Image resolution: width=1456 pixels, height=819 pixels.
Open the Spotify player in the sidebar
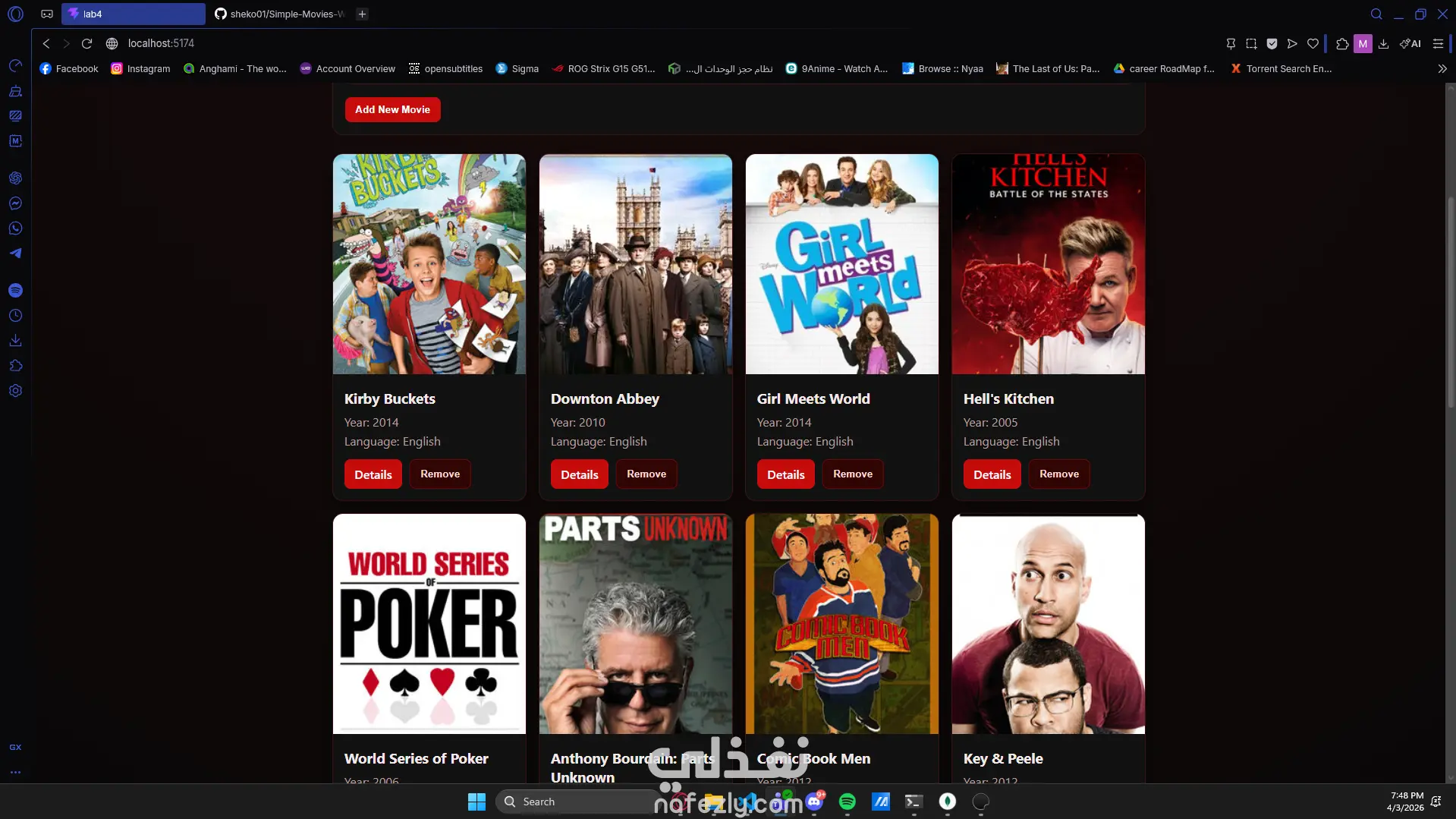(x=15, y=291)
